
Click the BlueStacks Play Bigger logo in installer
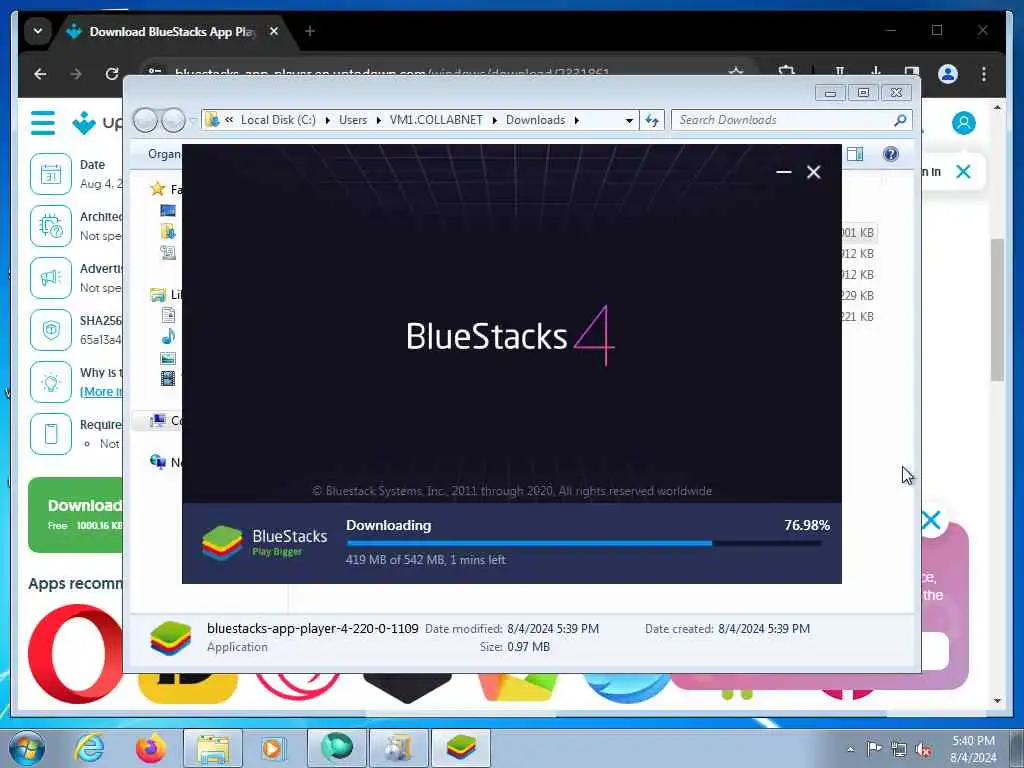[x=264, y=543]
